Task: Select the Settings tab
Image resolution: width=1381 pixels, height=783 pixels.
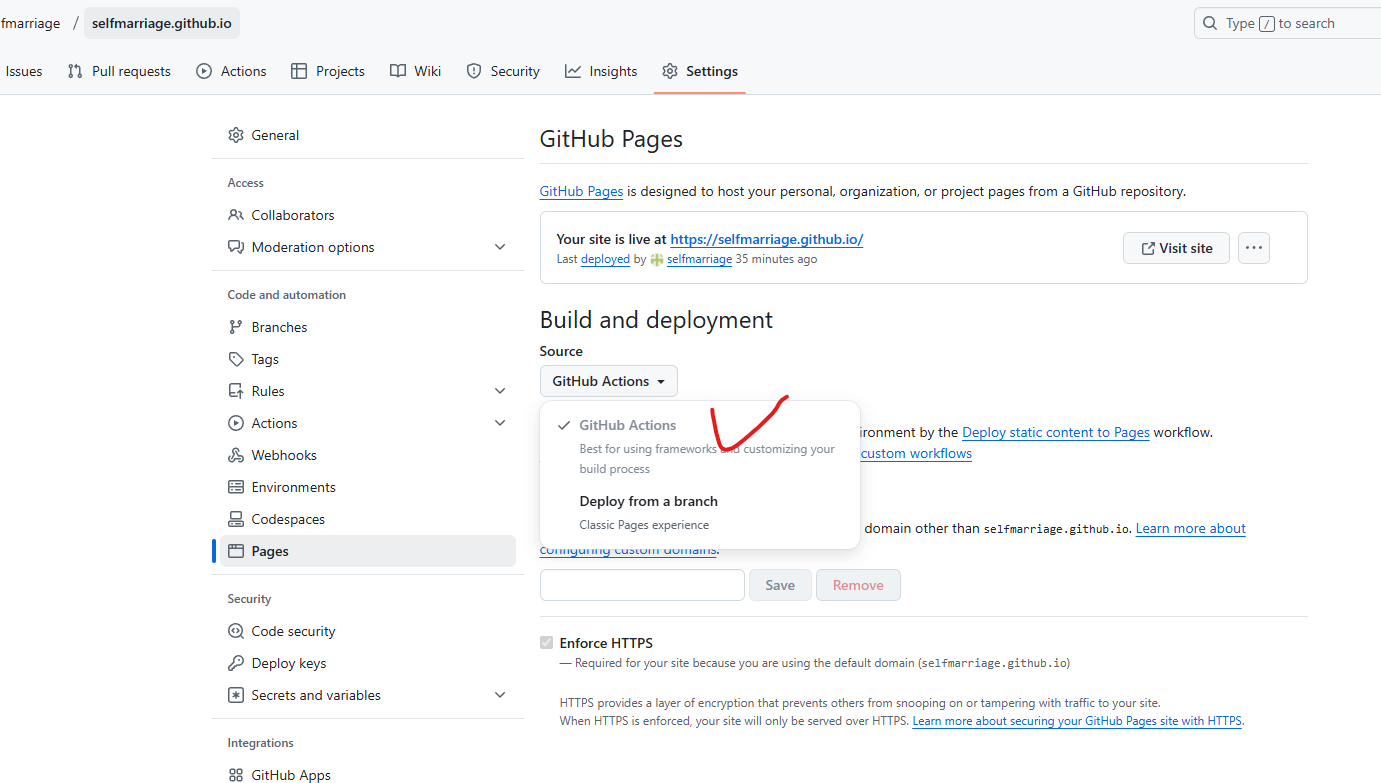Action: click(700, 71)
